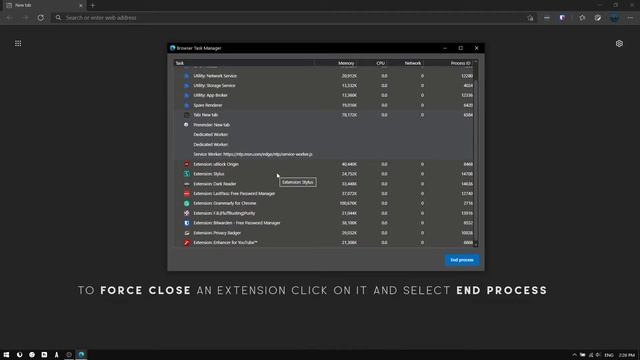This screenshot has height=360, width=640.
Task: Click the End process button
Action: point(462,260)
